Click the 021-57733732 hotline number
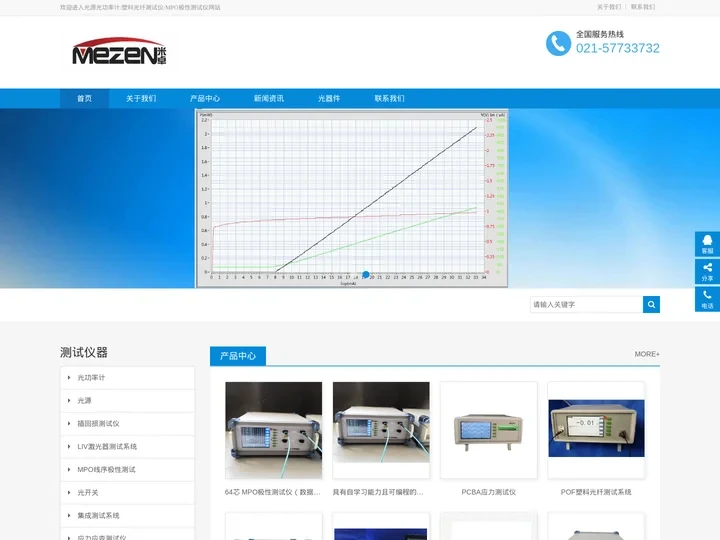 (x=618, y=48)
